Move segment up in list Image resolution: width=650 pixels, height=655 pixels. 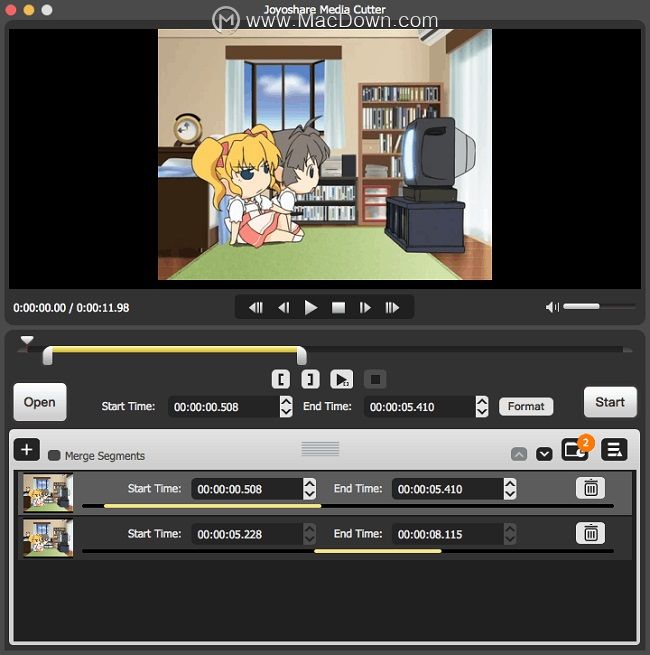(519, 454)
